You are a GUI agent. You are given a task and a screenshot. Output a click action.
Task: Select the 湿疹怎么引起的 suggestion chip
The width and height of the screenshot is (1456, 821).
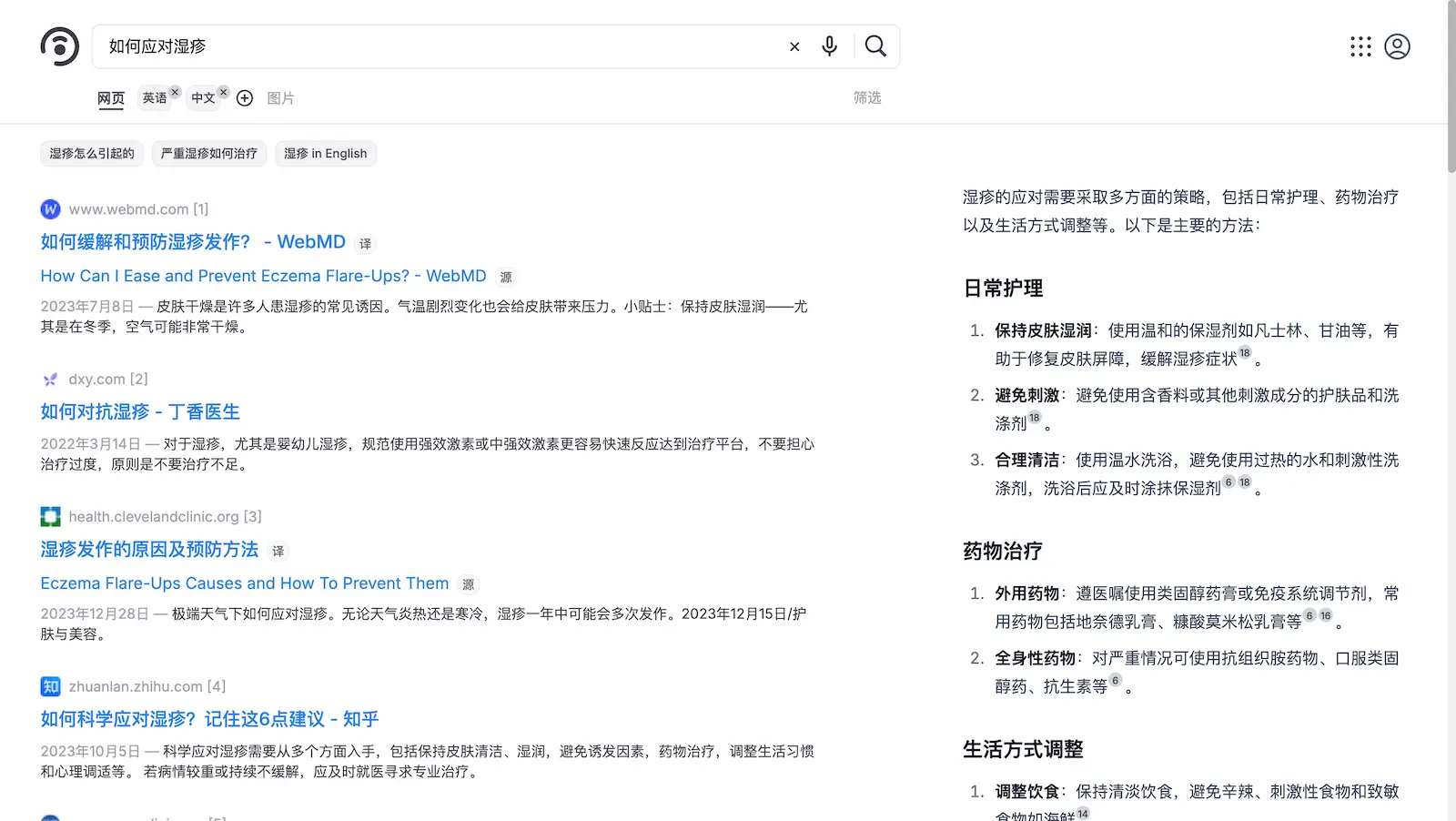[92, 154]
